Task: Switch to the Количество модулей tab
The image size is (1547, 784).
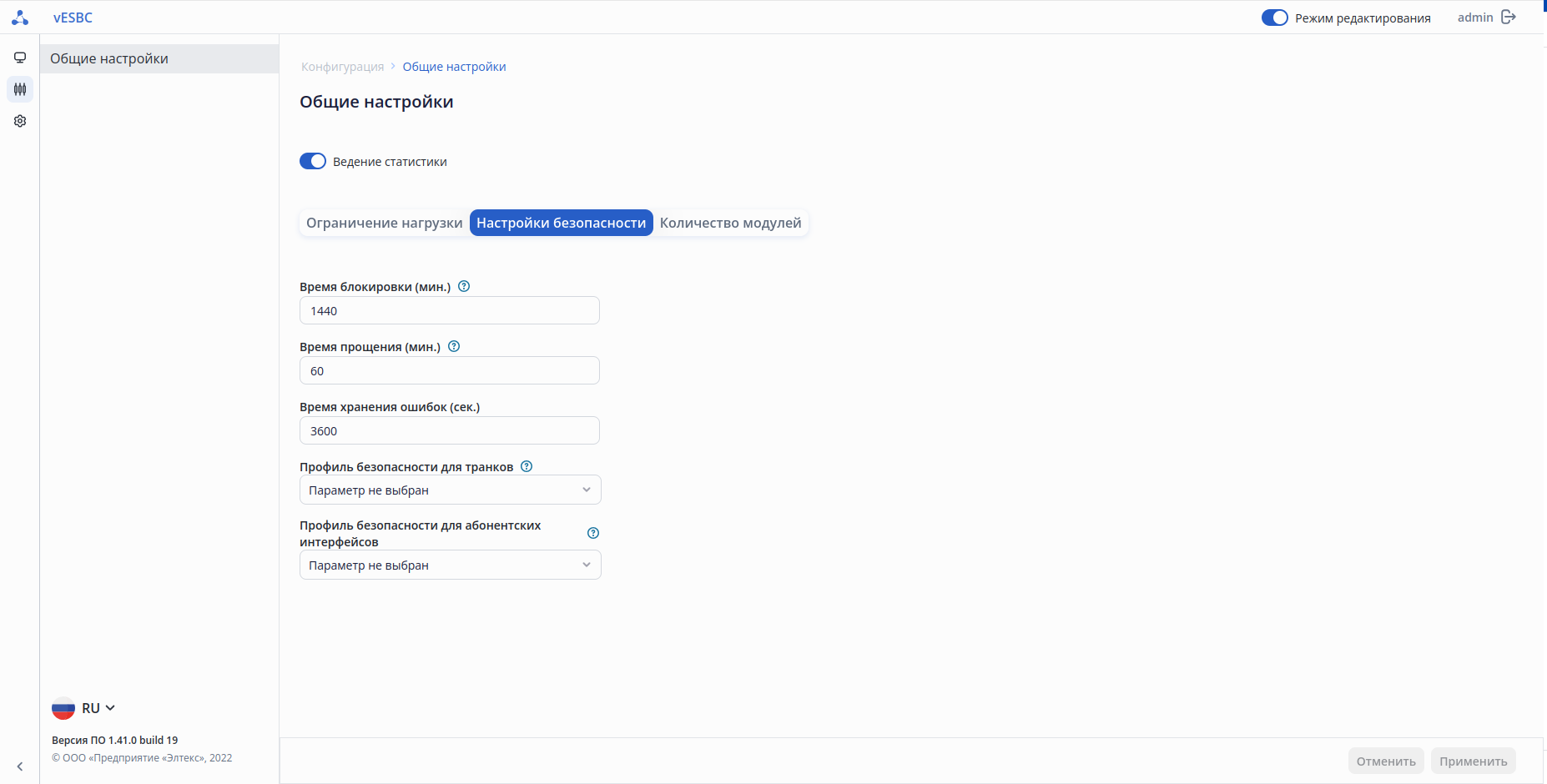Action: [x=730, y=223]
